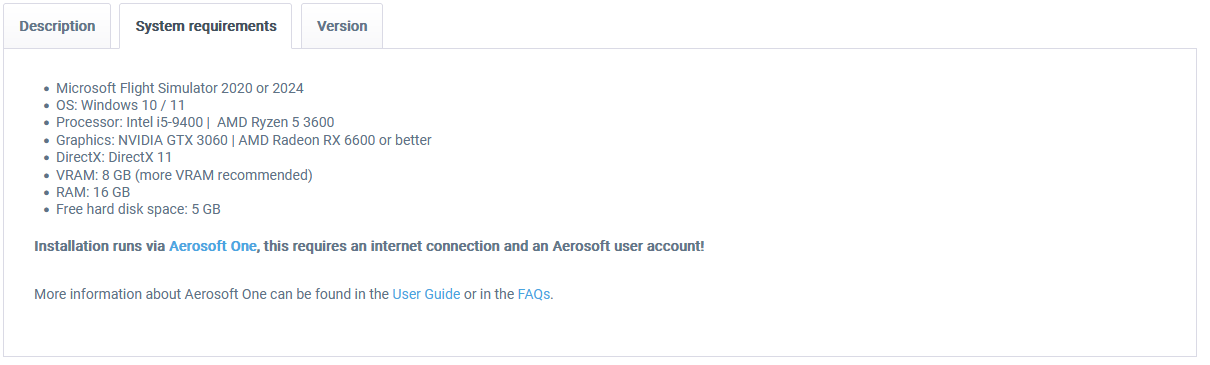Switch to the Version tab
This screenshot has height=365, width=1210.
click(x=342, y=26)
